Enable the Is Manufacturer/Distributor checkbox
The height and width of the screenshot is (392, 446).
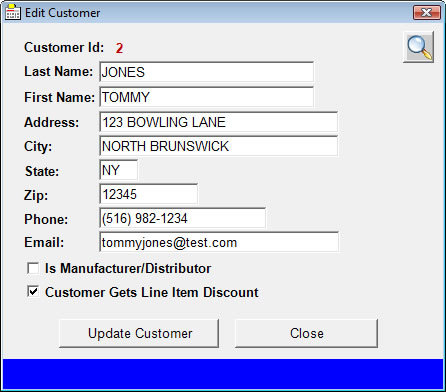tap(33, 268)
